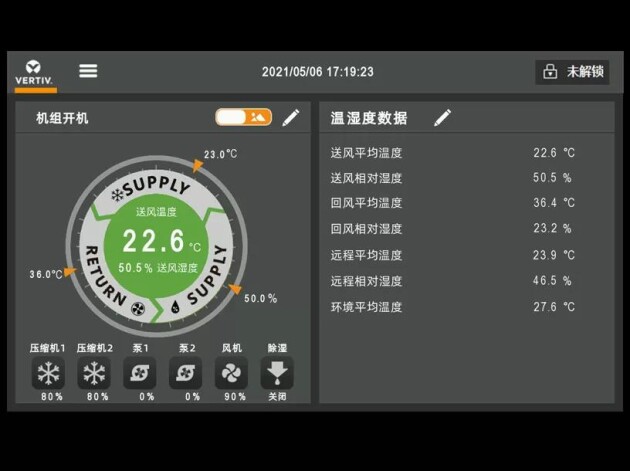Click the 泵2 pump icon
This screenshot has width=630, height=471.
pyautogui.click(x=186, y=373)
